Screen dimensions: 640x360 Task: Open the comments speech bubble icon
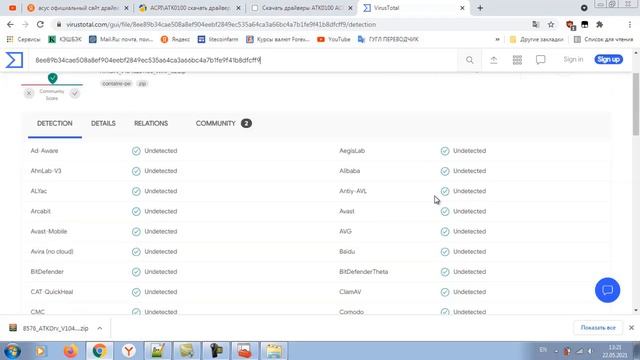click(540, 60)
